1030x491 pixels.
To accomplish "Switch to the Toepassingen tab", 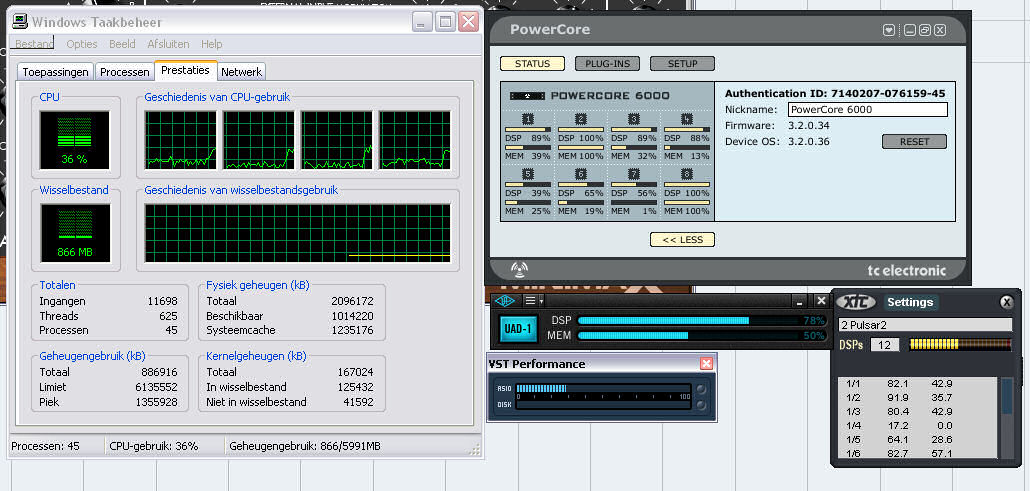I will point(56,72).
